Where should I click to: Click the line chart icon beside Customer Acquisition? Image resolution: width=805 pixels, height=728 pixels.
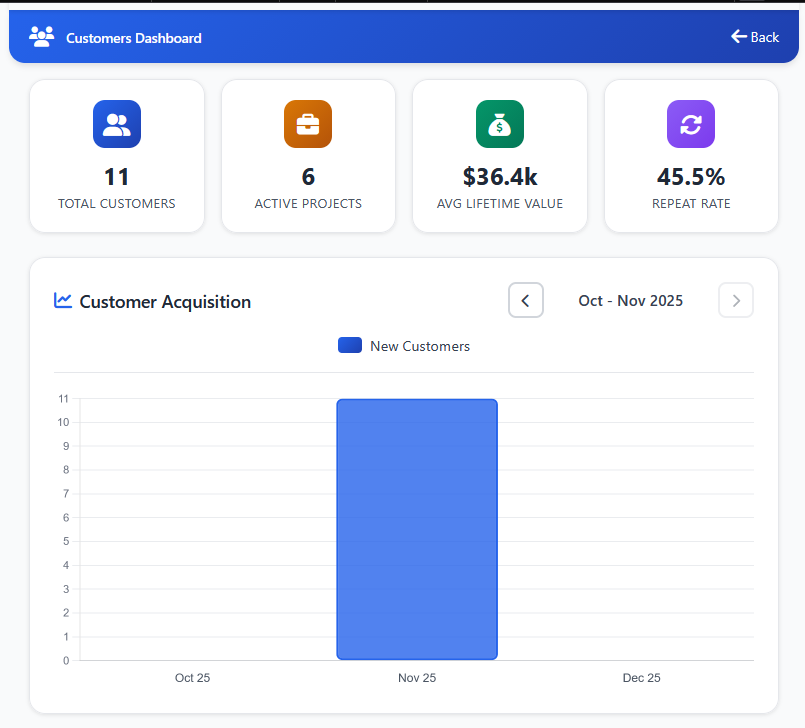61,301
